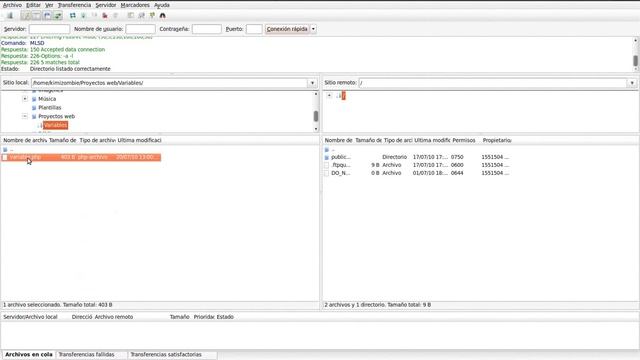The image size is (640, 360).
Task: Click the reconnect to last server icon
Action: 116,16
